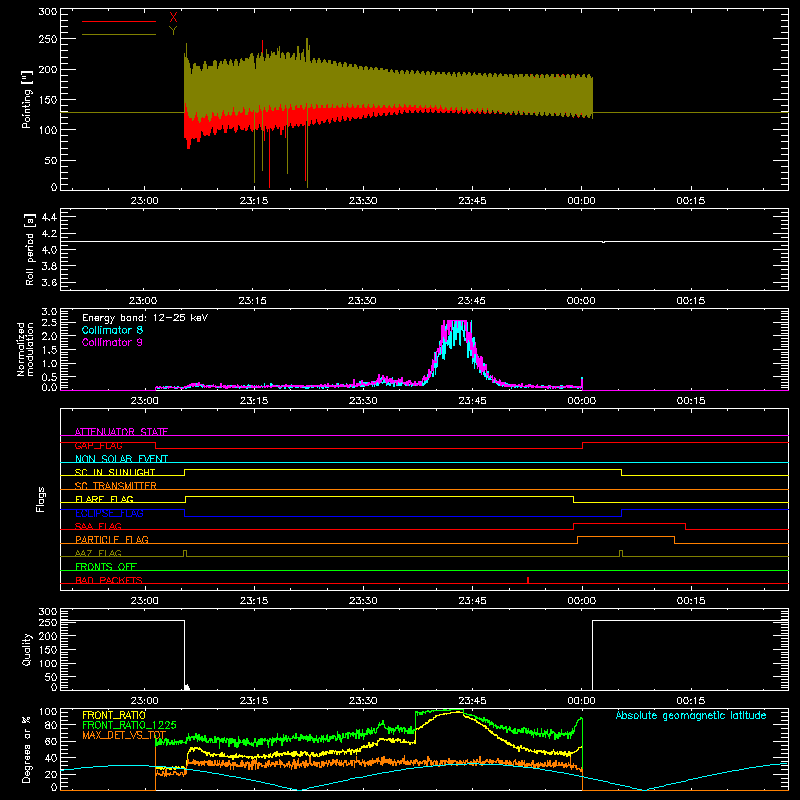800x800 pixels.
Task: Select the NON_SOLAR_EVENT flag label
Action: click(x=121, y=459)
